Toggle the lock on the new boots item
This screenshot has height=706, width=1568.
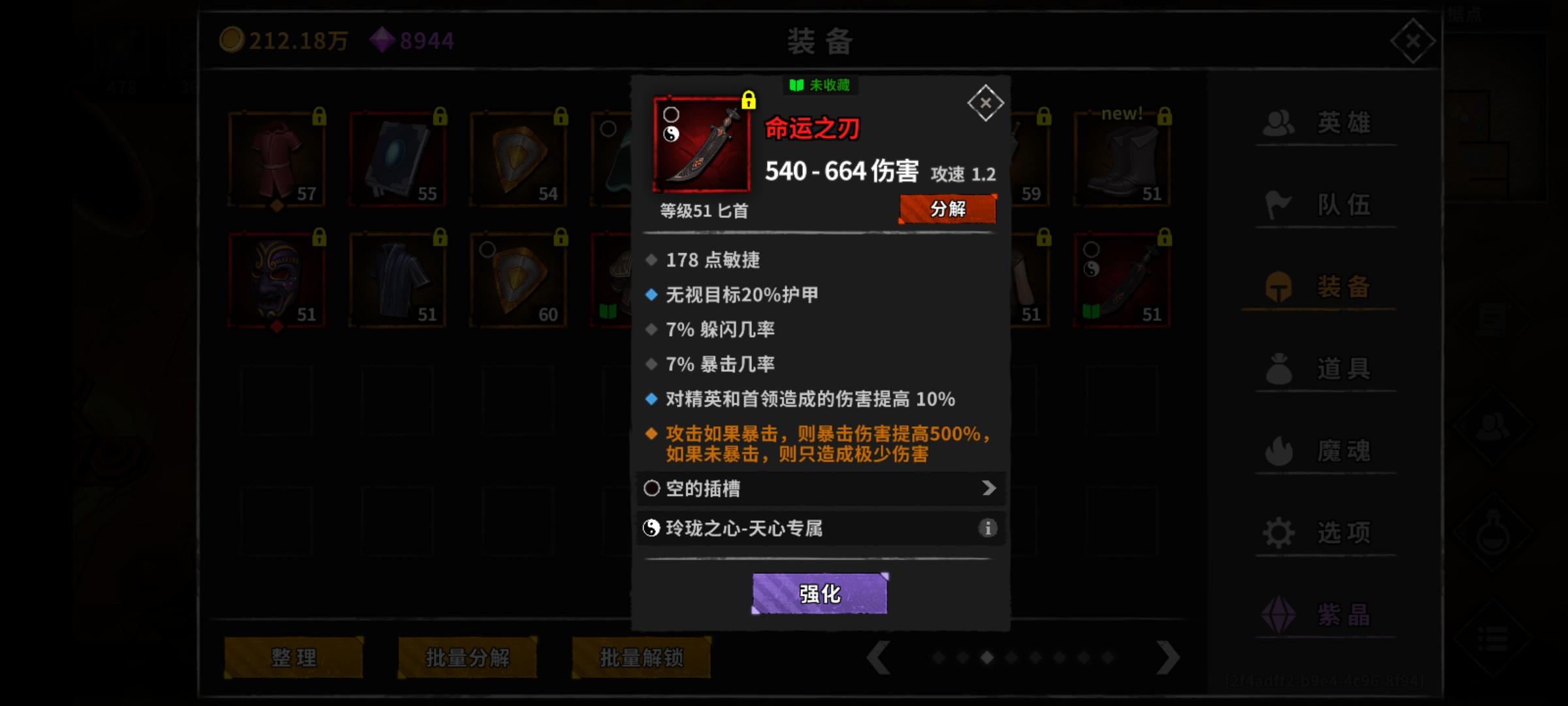(1165, 116)
